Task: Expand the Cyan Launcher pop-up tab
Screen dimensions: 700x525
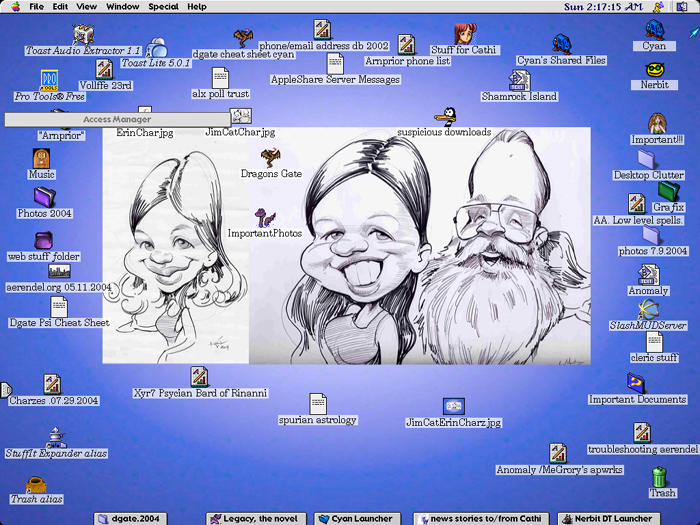Action: [x=358, y=518]
